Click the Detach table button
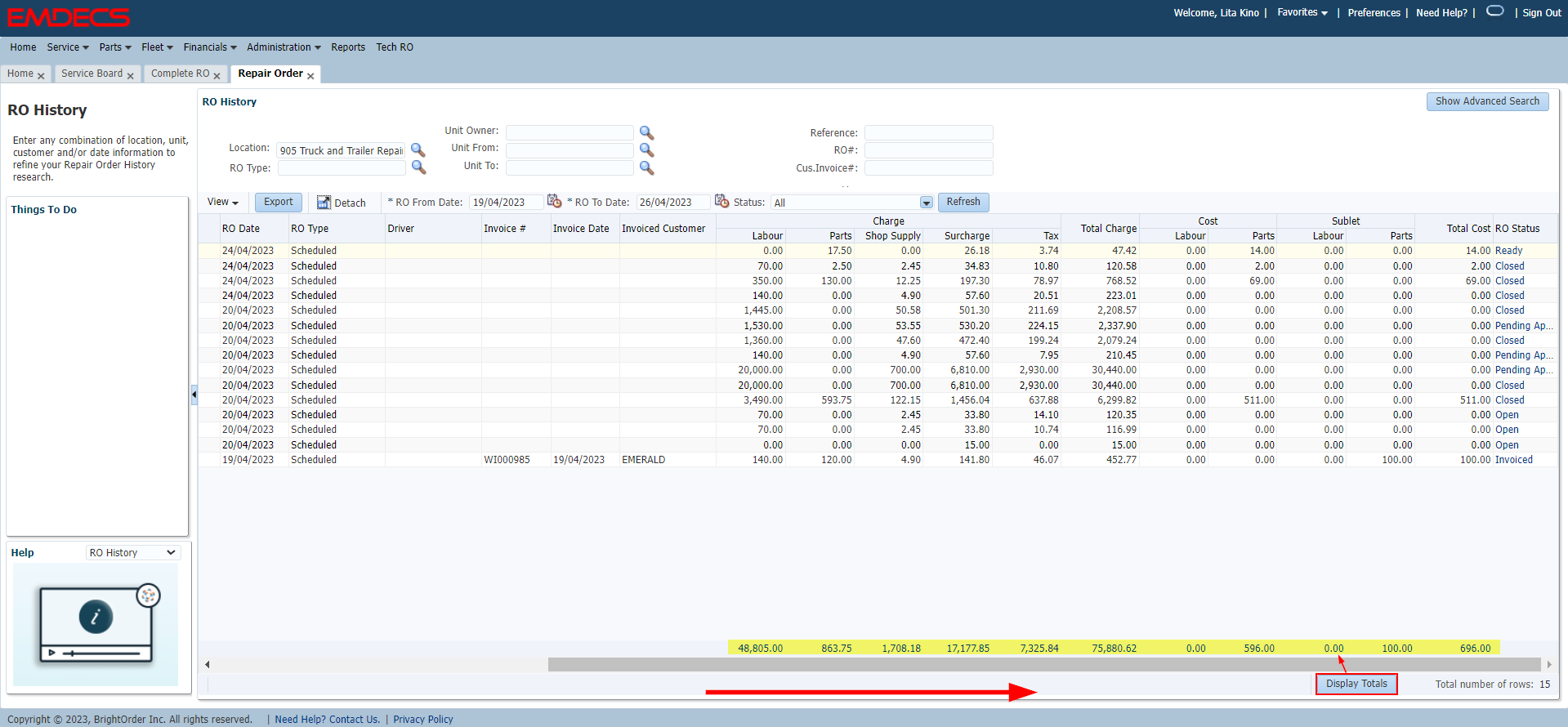Image resolution: width=1568 pixels, height=727 pixels. pyautogui.click(x=342, y=203)
